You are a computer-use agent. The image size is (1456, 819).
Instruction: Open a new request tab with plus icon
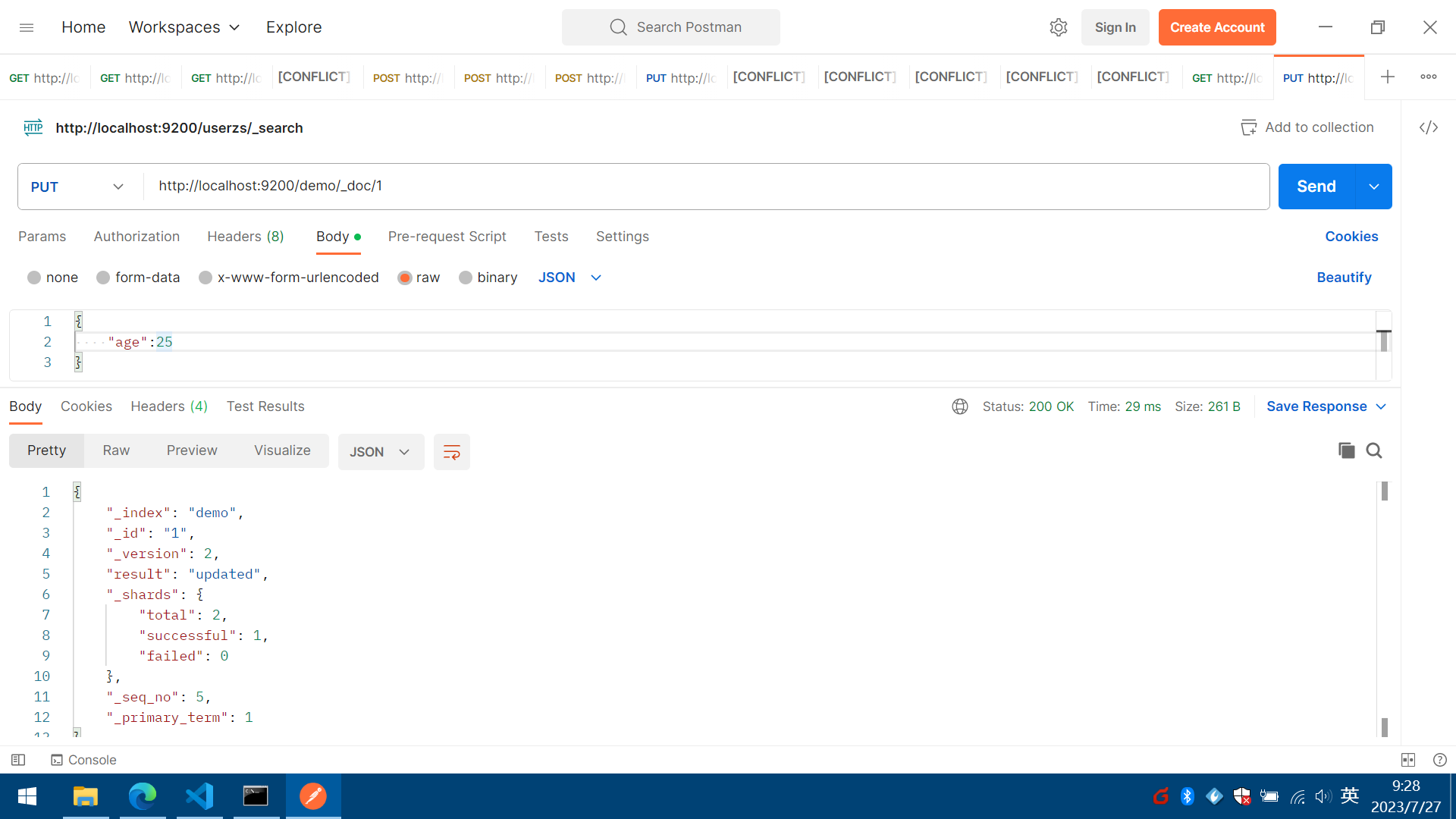(1387, 77)
